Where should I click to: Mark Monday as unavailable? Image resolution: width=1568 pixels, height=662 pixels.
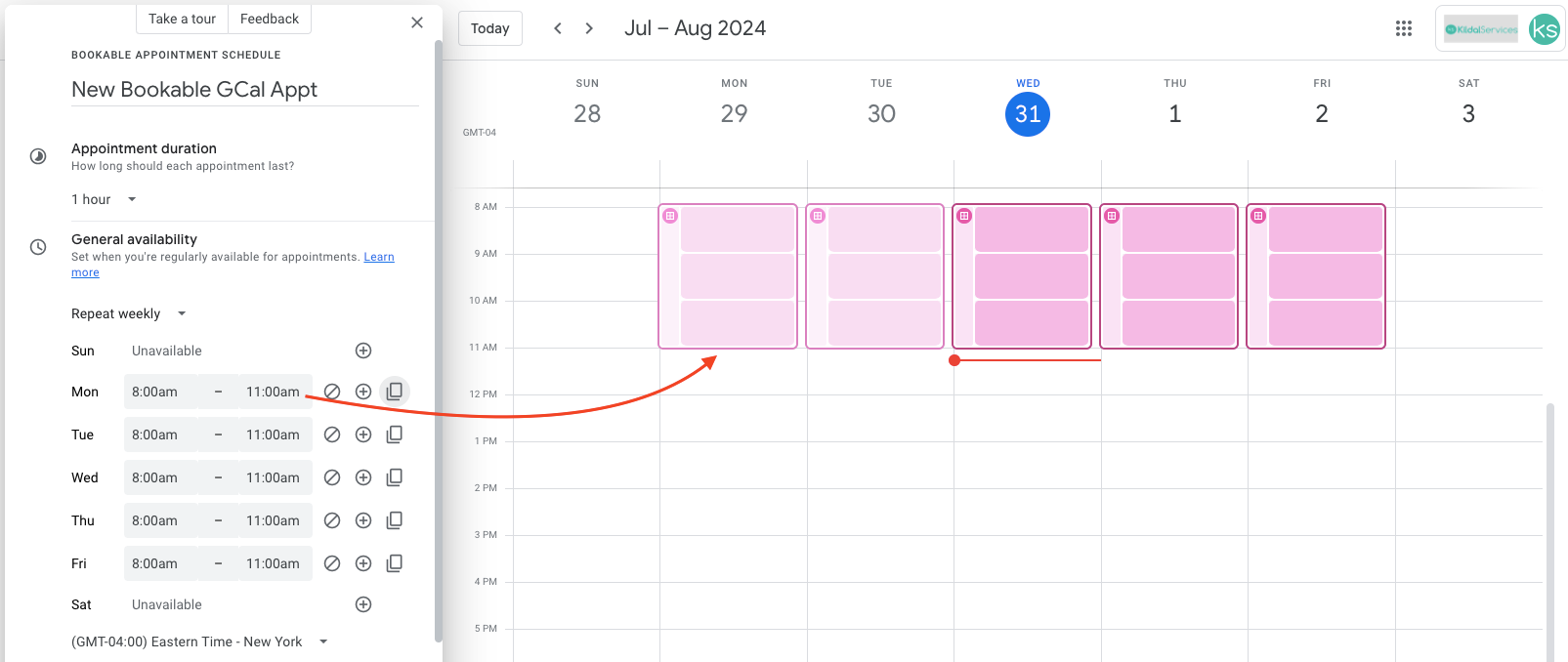tap(332, 392)
